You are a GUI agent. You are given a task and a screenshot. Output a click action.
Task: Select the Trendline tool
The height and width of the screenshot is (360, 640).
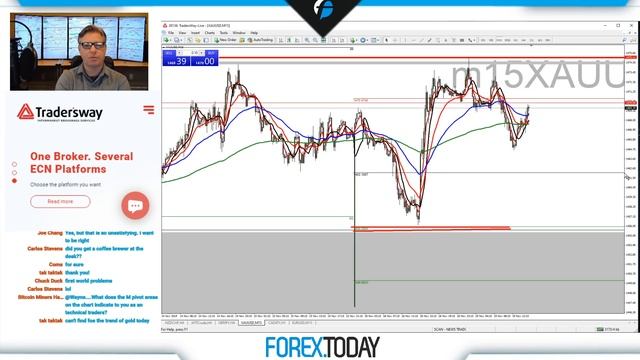(x=422, y=40)
